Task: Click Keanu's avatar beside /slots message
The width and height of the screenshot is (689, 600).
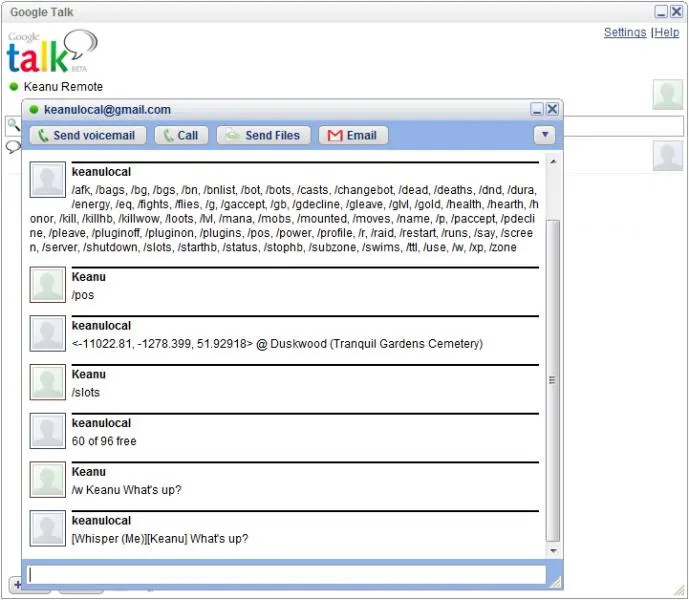Action: click(47, 382)
